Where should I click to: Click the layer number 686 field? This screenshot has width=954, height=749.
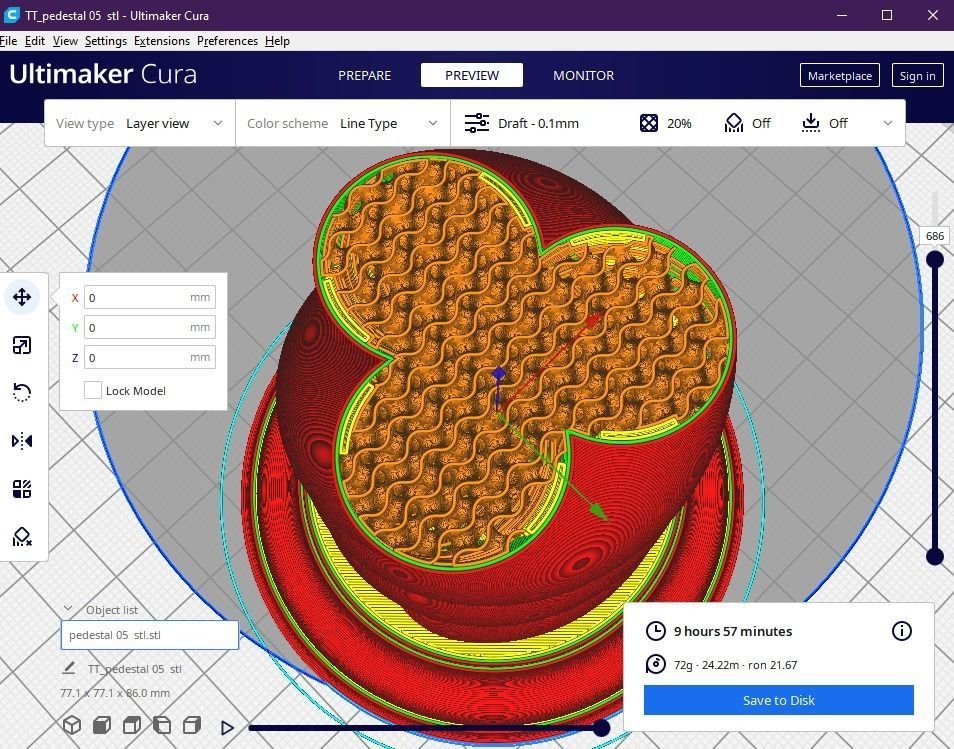click(935, 236)
